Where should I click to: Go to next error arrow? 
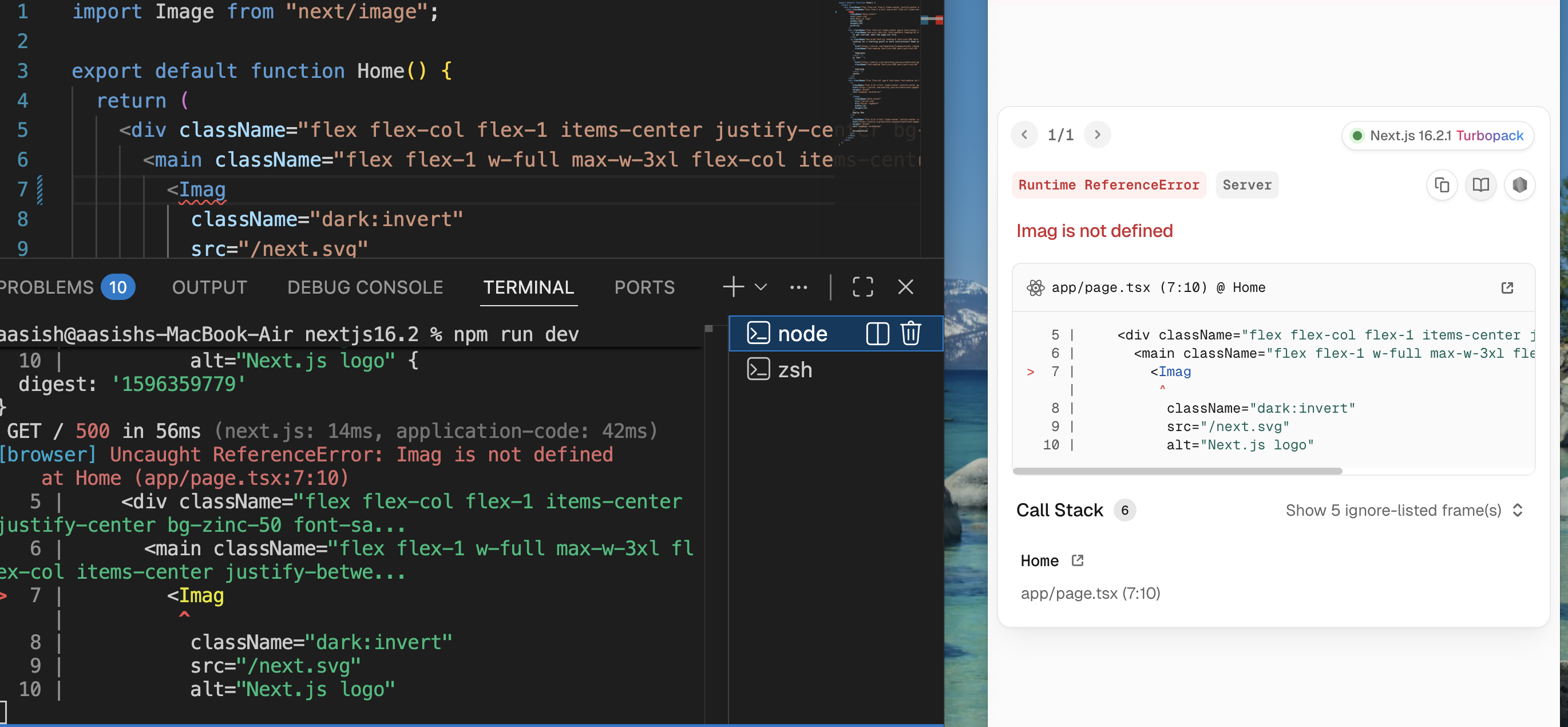pyautogui.click(x=1097, y=135)
